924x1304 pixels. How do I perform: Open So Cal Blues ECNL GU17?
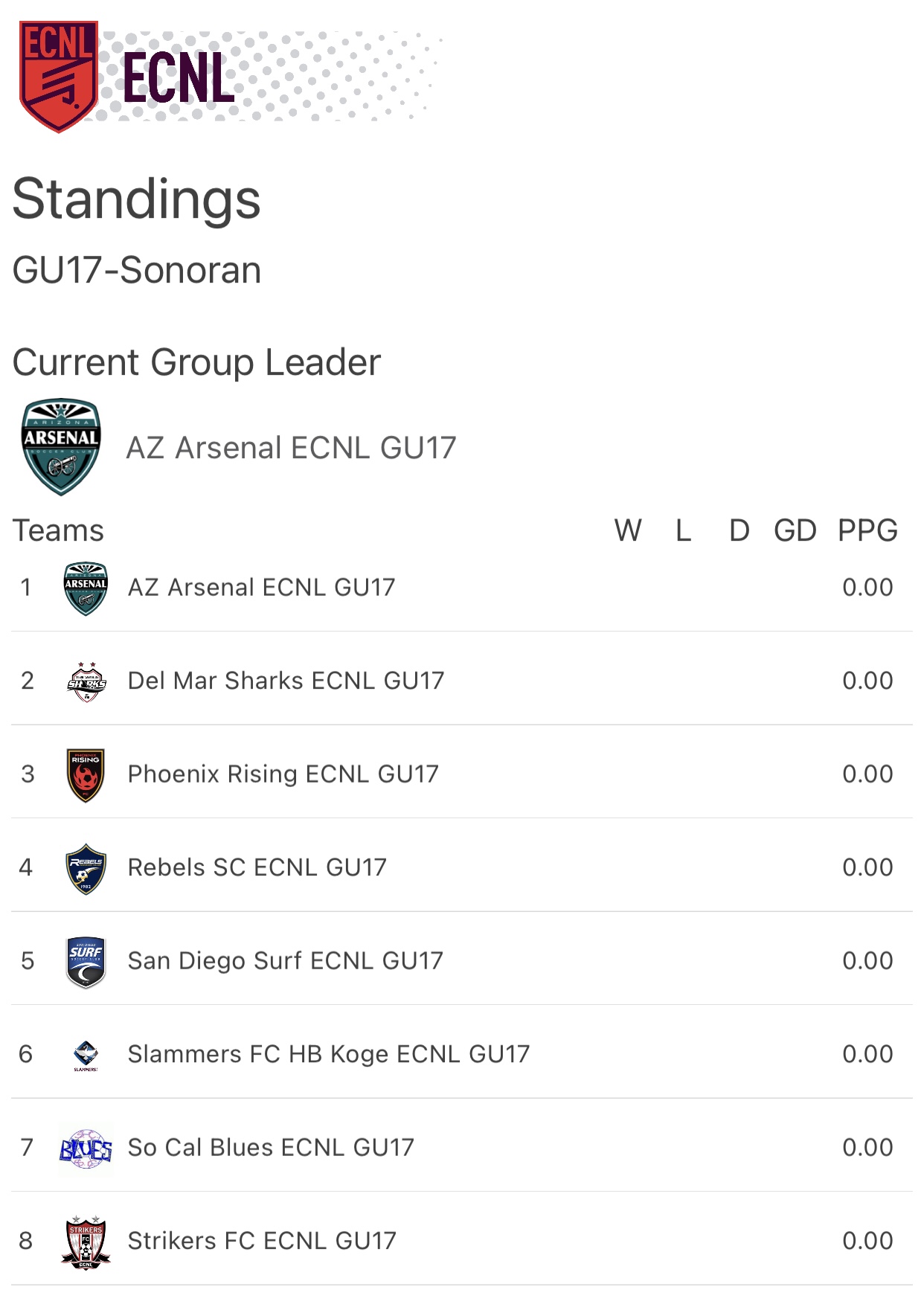pyautogui.click(x=271, y=1148)
